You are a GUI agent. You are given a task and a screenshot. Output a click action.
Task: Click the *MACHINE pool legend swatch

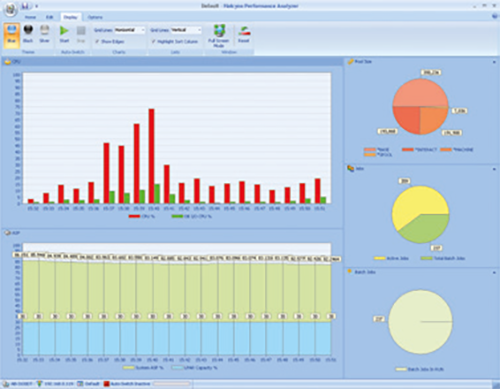click(446, 150)
